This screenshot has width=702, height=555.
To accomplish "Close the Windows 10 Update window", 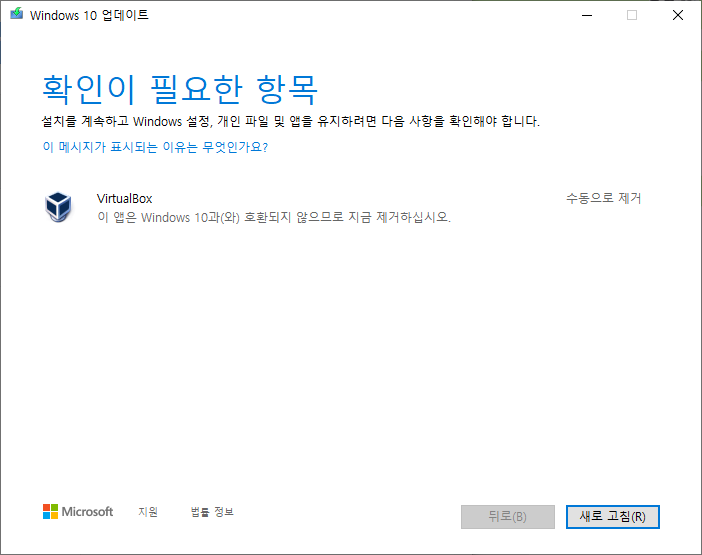I will coord(678,15).
